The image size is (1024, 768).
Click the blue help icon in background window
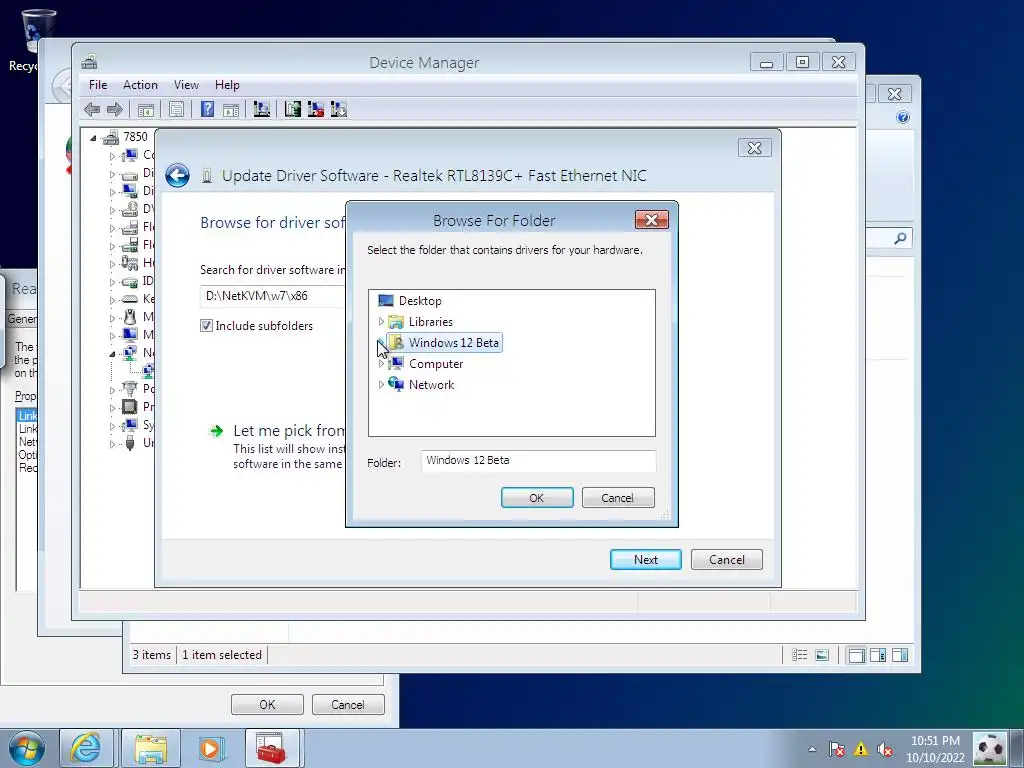click(903, 118)
